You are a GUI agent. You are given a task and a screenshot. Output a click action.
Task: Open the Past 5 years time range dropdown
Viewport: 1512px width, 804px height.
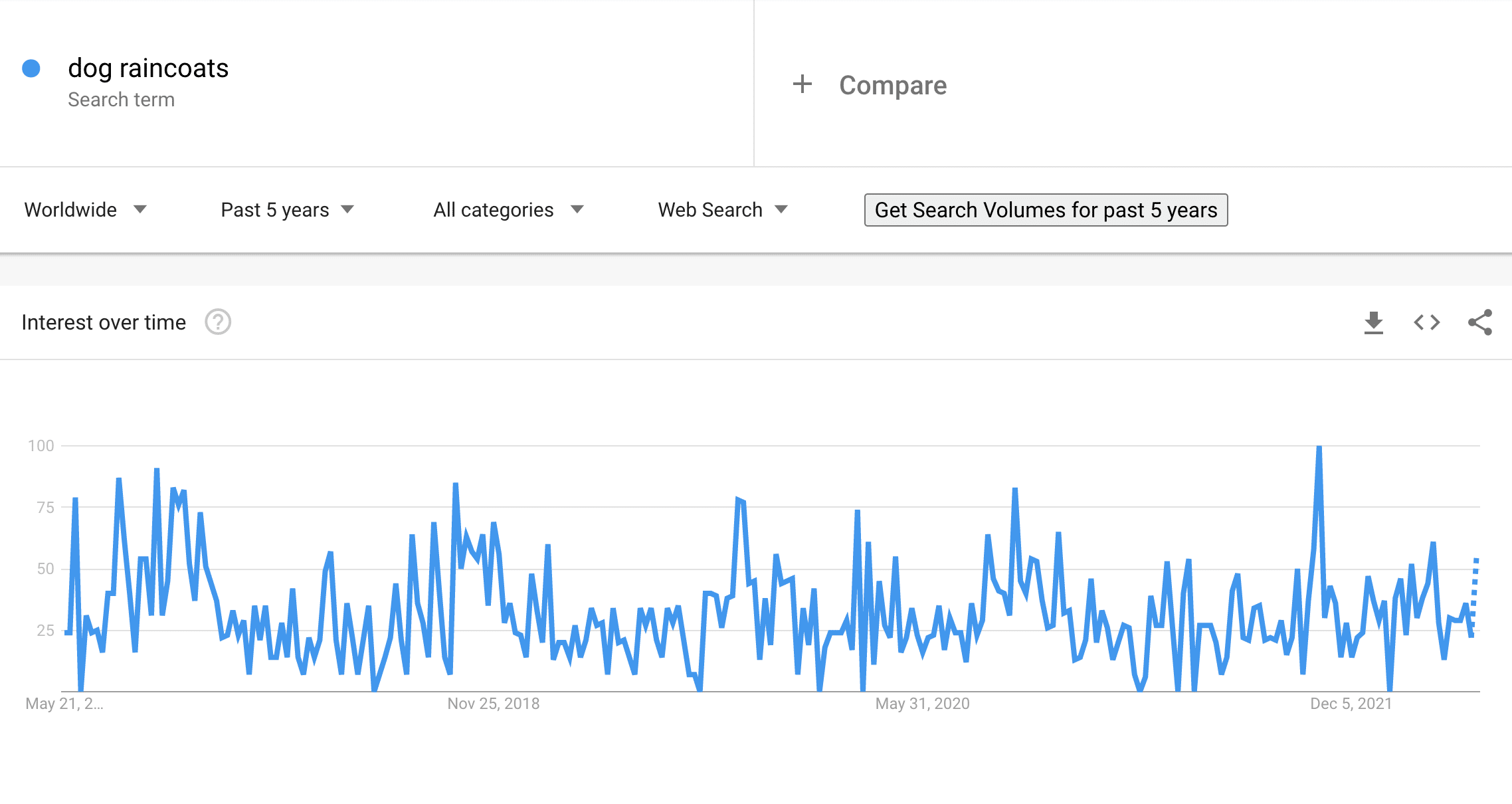pyautogui.click(x=288, y=210)
